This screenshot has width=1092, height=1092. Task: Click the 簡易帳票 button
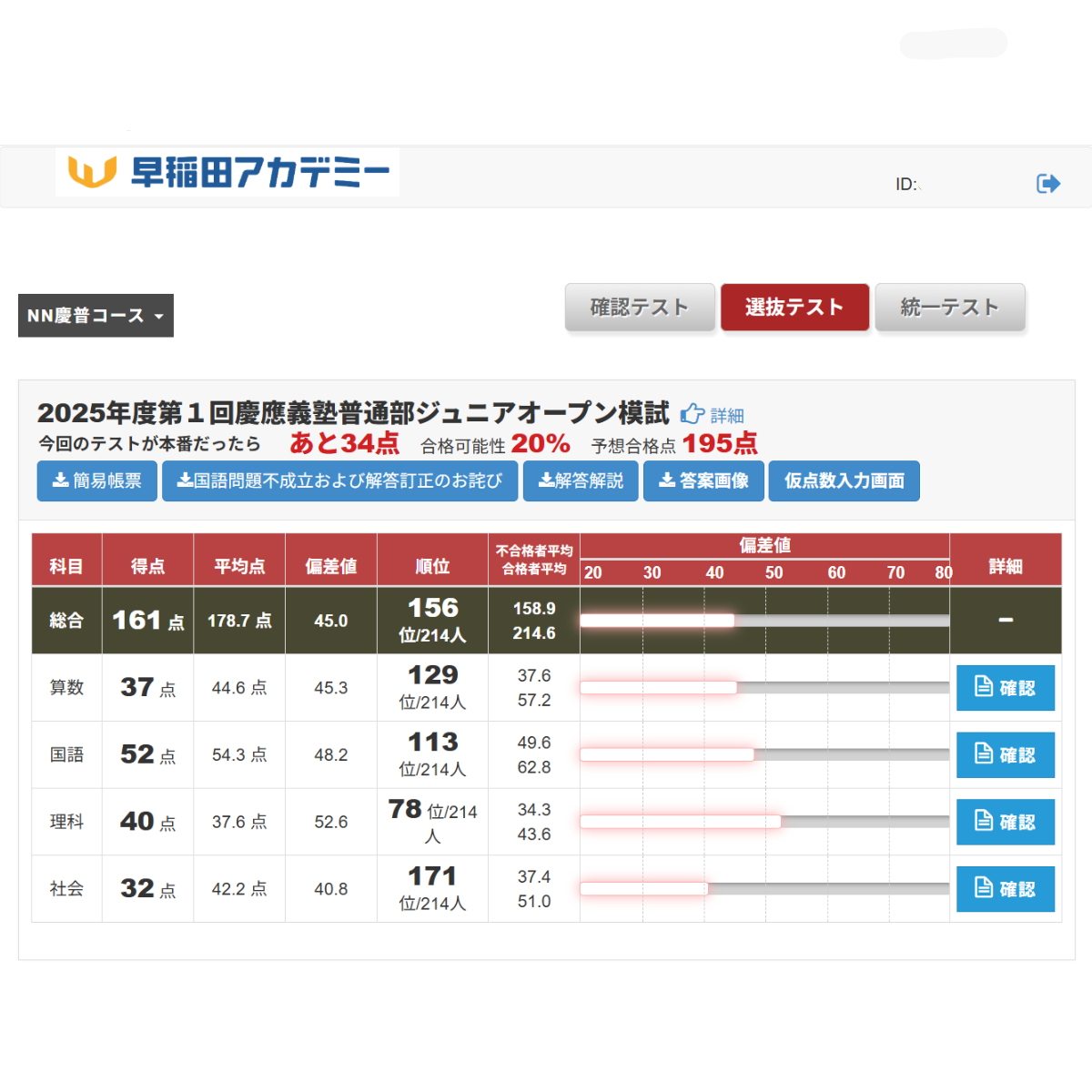coord(96,481)
